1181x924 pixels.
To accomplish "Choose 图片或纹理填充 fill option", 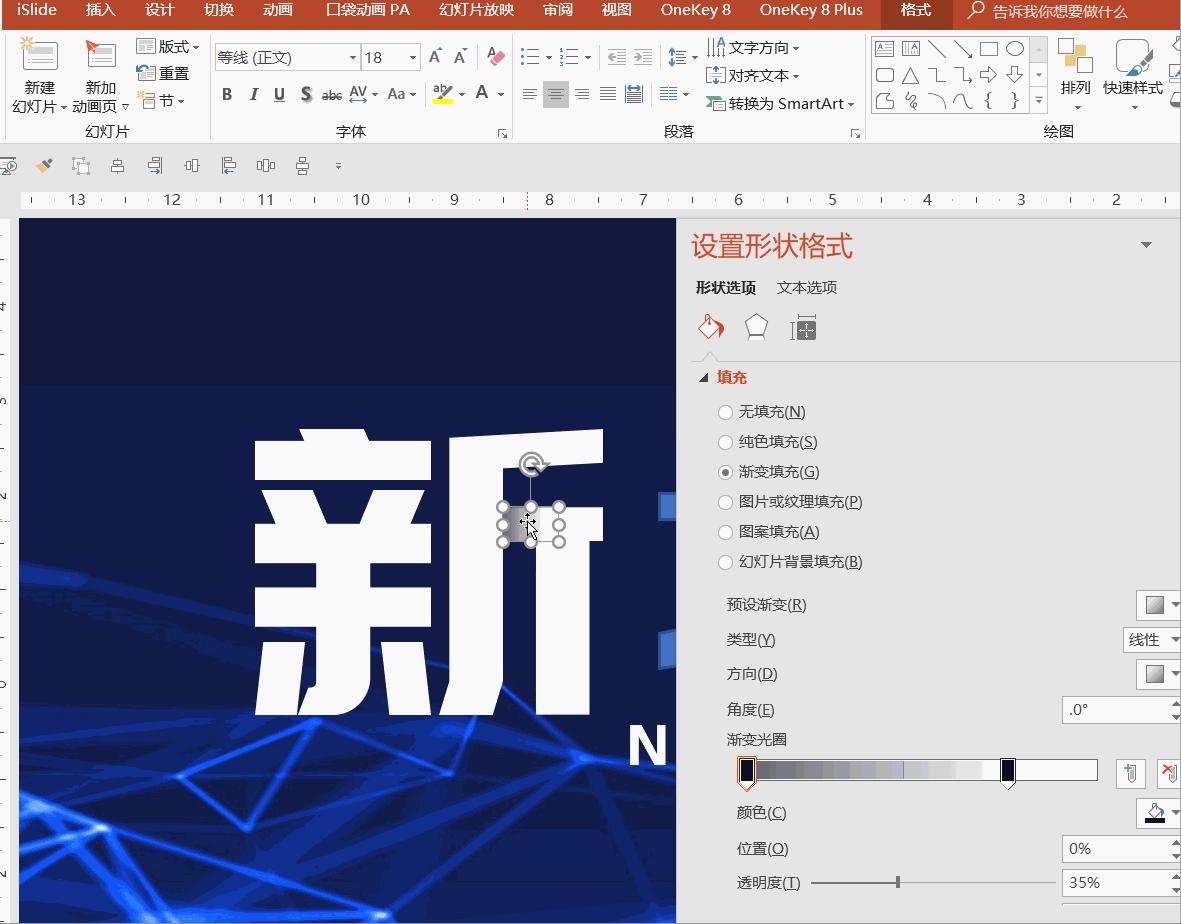I will 725,502.
